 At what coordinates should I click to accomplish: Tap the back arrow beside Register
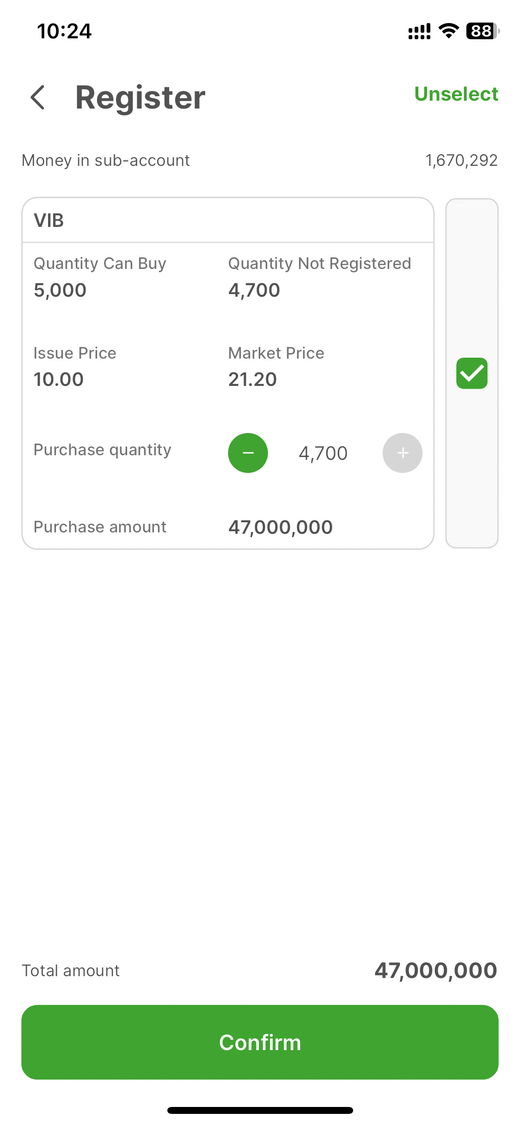point(38,98)
